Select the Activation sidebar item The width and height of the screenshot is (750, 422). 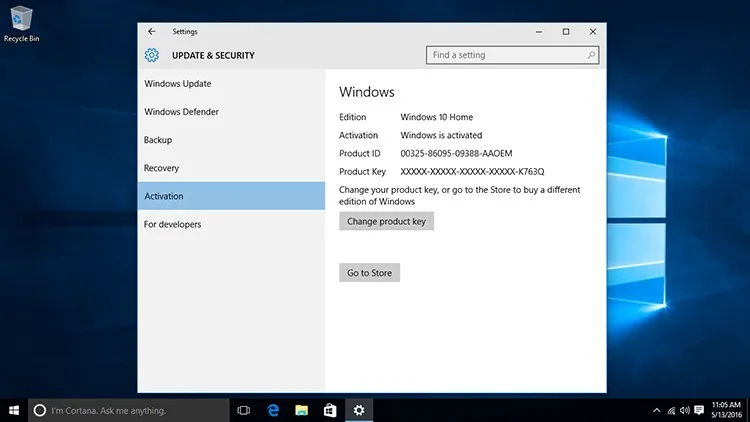coord(231,196)
